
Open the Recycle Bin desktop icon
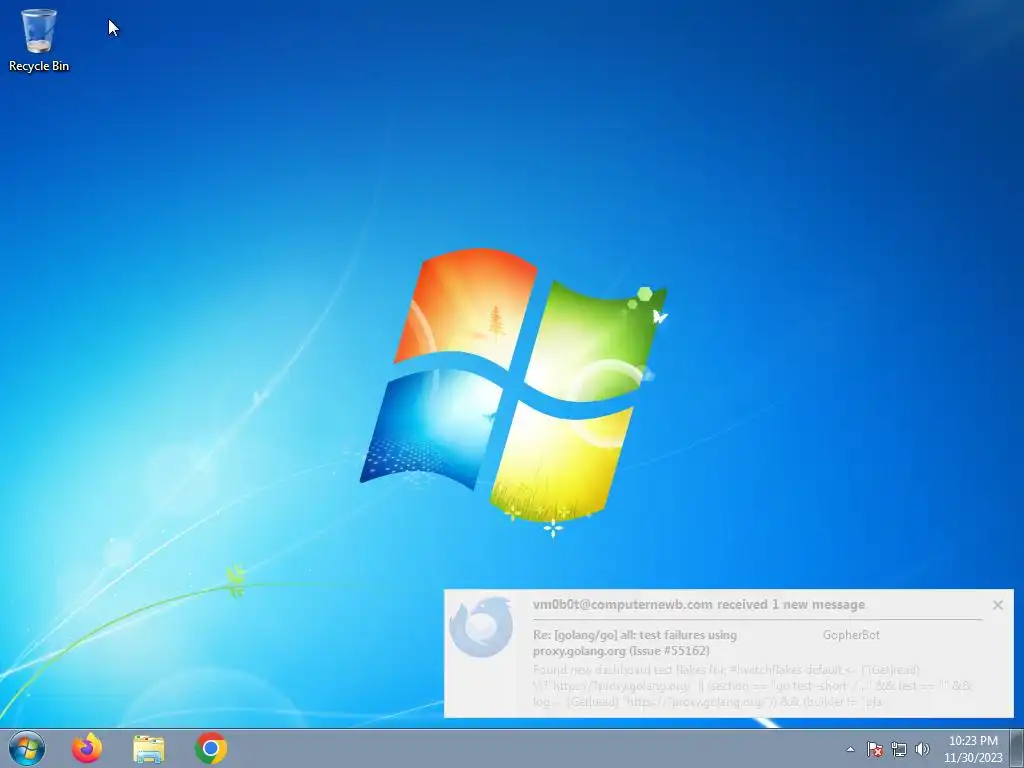(38, 40)
